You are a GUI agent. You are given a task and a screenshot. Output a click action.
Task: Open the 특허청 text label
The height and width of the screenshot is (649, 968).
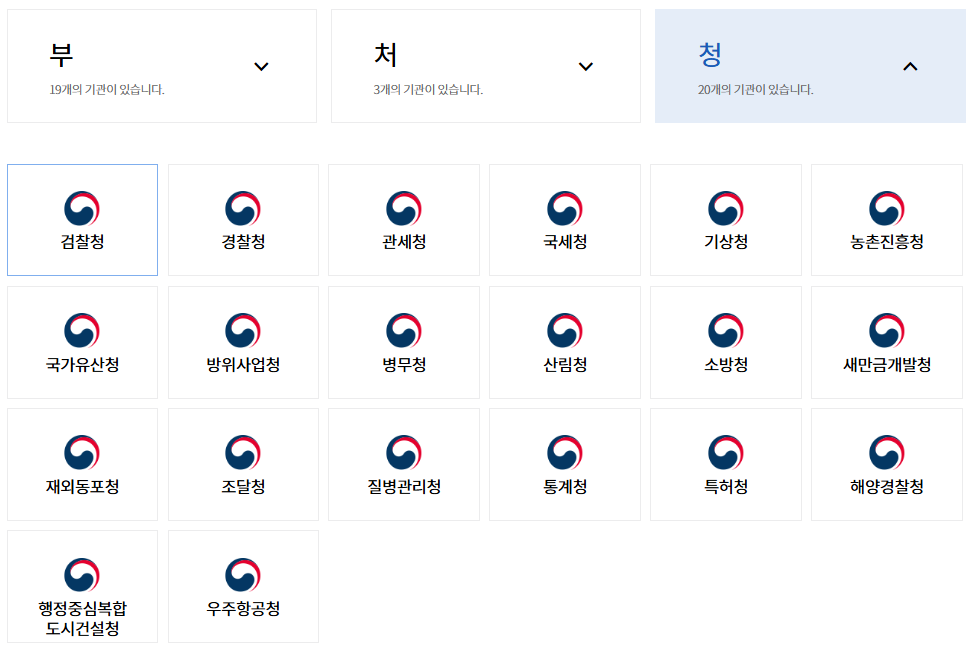coord(726,487)
